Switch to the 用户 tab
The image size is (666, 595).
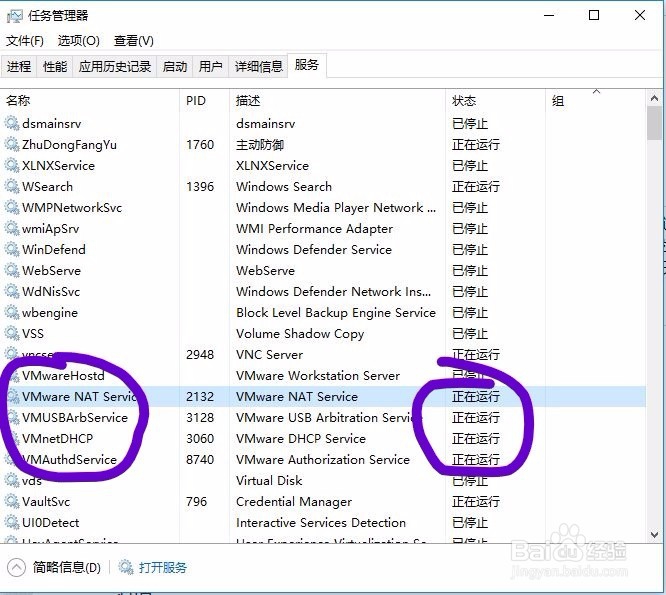[x=210, y=67]
